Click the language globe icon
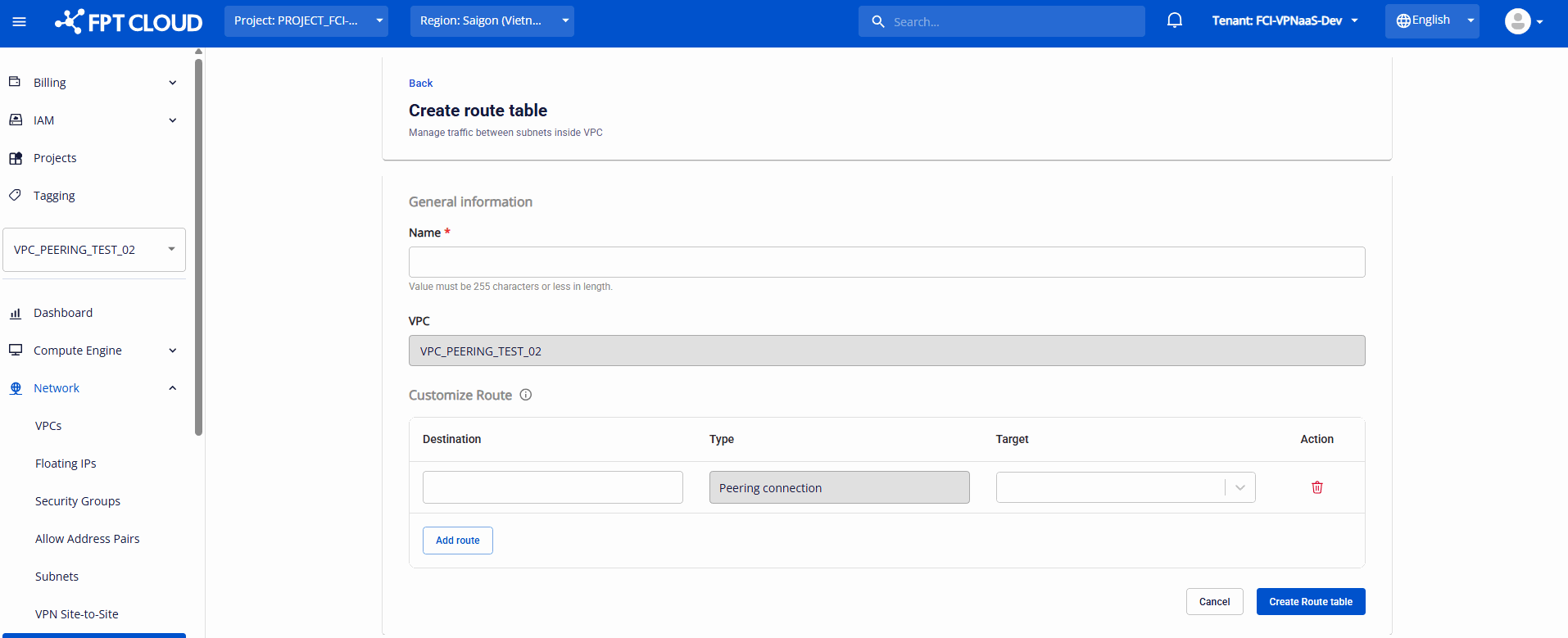Screen dimensions: 1568x638 (1403, 20)
